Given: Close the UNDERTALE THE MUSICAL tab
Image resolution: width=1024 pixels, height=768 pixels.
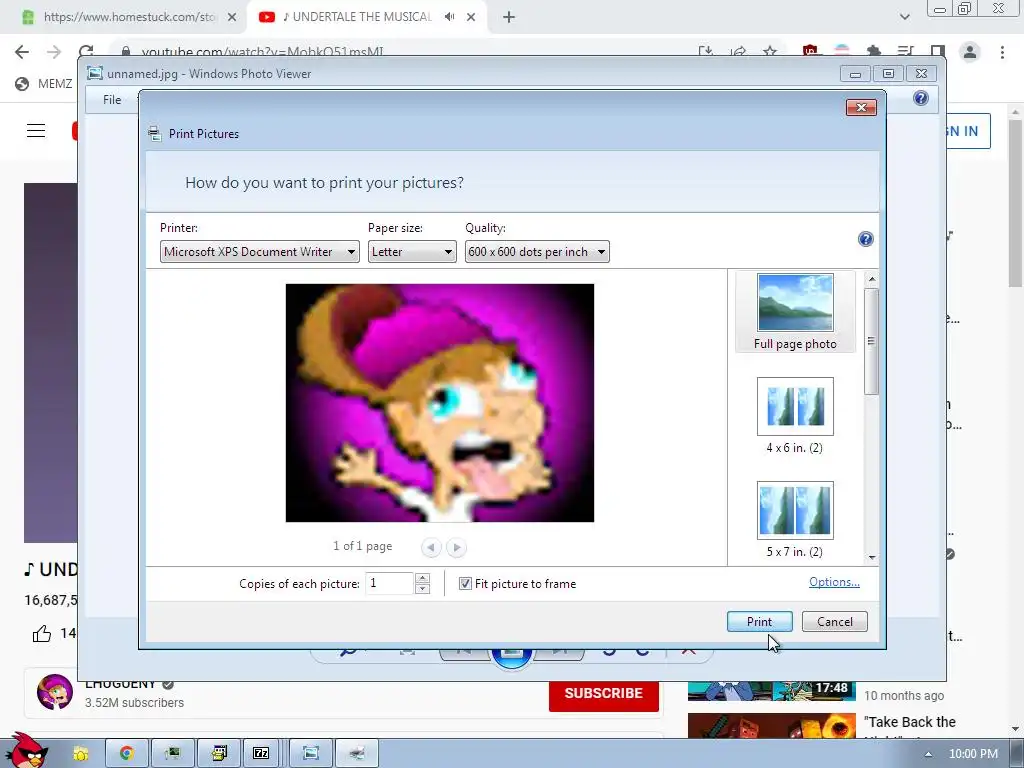Looking at the screenshot, I should pyautogui.click(x=471, y=18).
